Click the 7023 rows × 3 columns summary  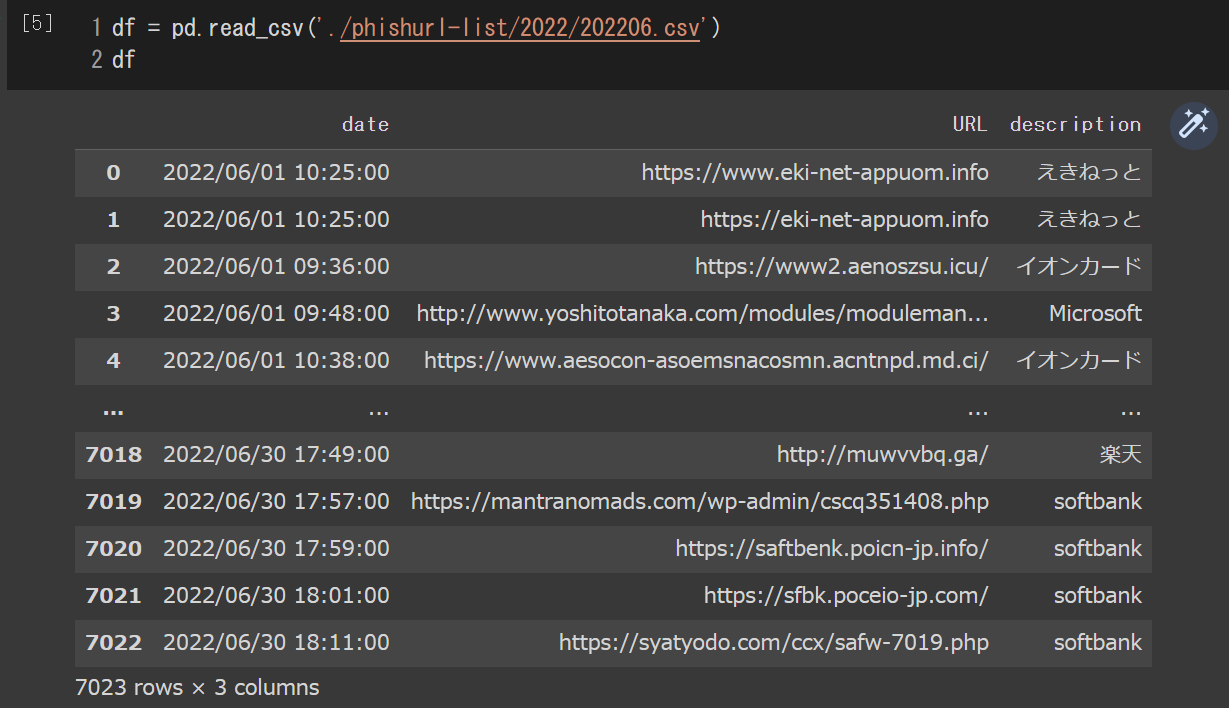[x=196, y=687]
